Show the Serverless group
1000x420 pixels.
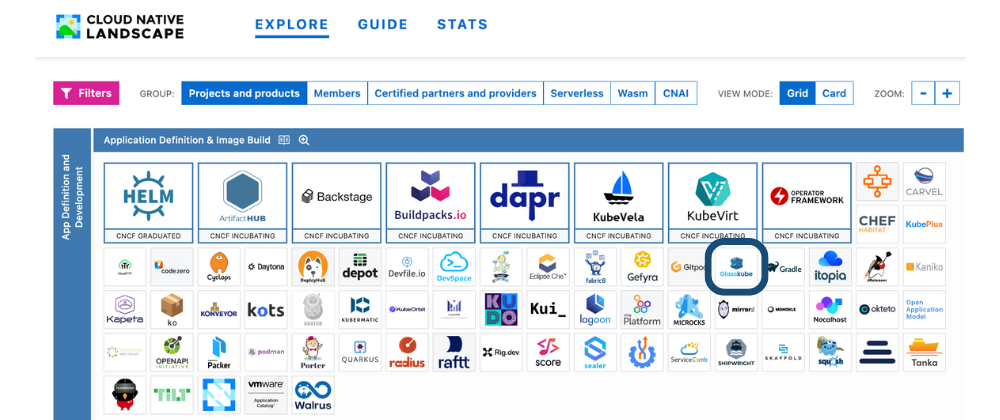click(x=577, y=93)
